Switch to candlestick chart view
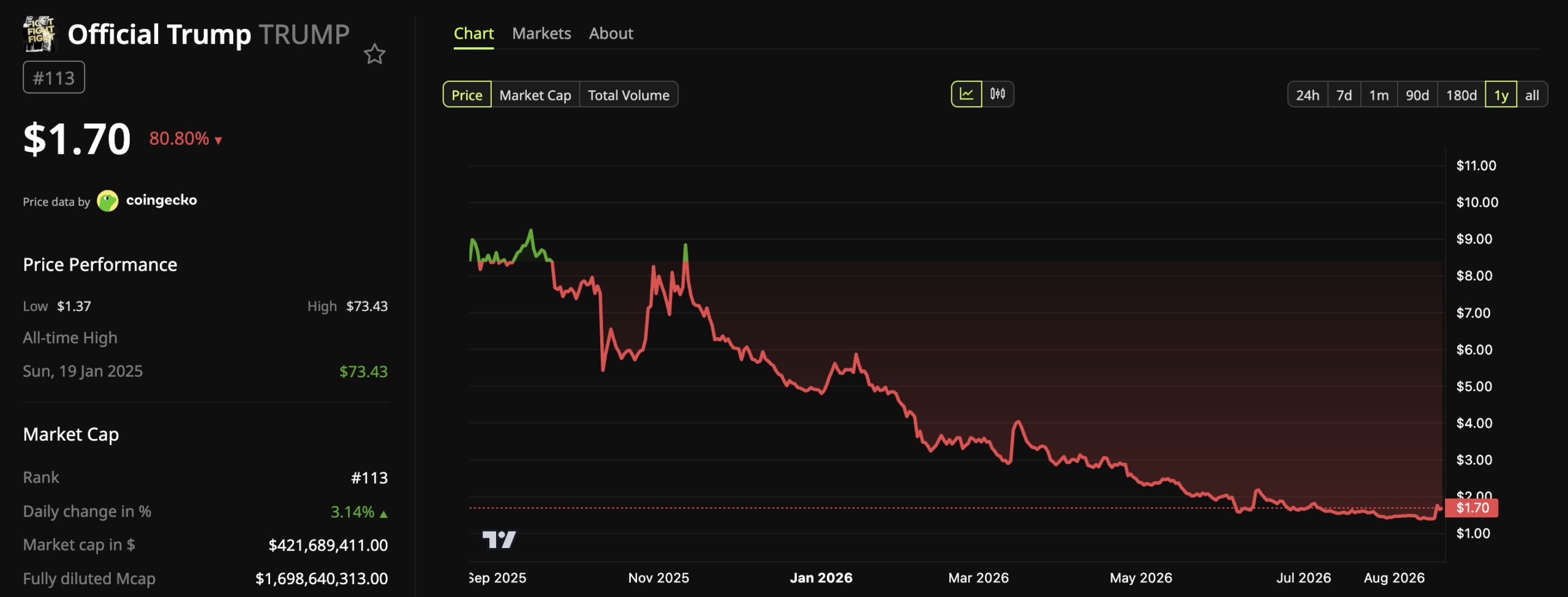This screenshot has height=597, width=1568. [x=998, y=94]
